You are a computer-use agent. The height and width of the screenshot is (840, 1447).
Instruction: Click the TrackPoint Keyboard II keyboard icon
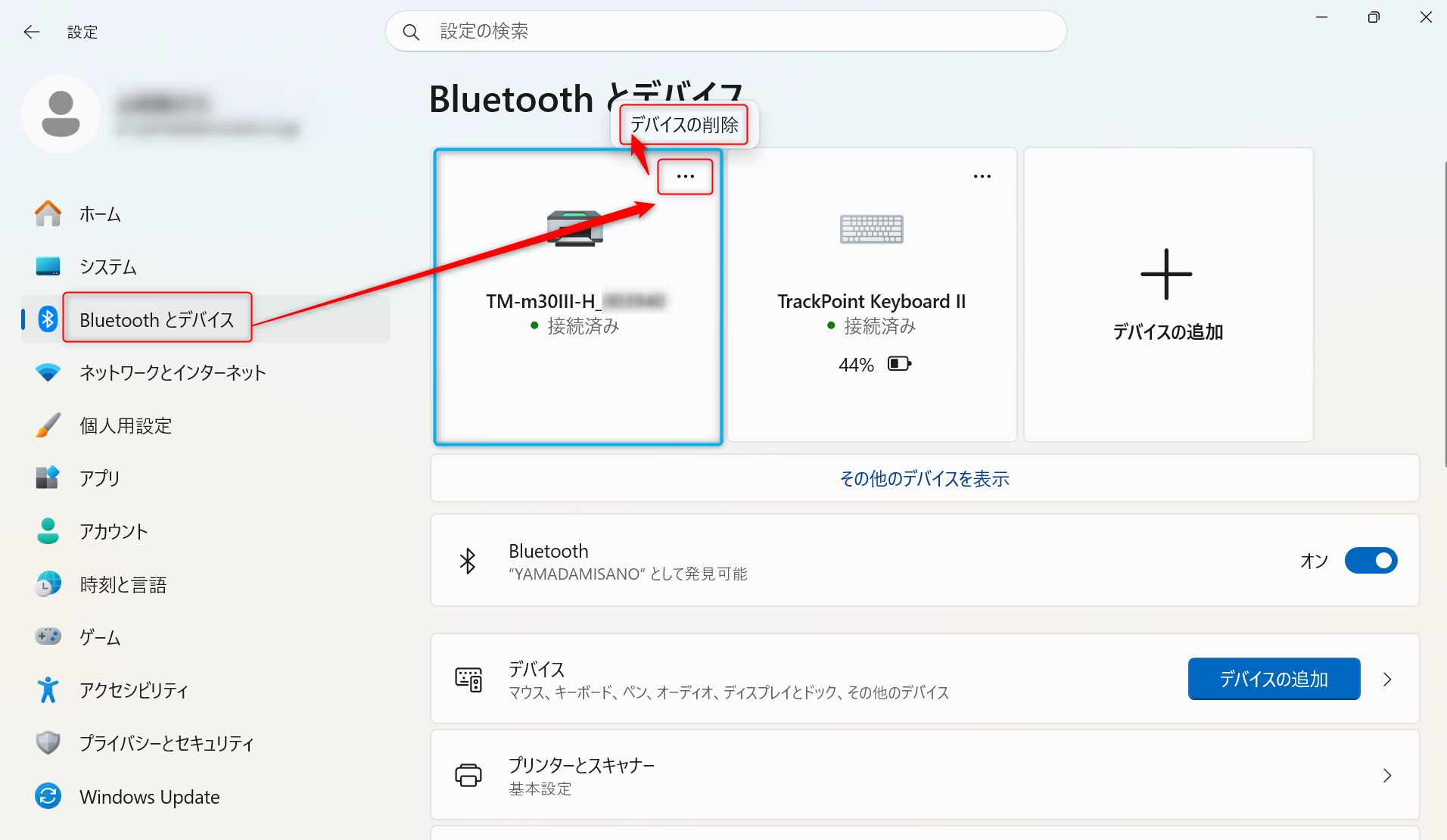[x=872, y=229]
